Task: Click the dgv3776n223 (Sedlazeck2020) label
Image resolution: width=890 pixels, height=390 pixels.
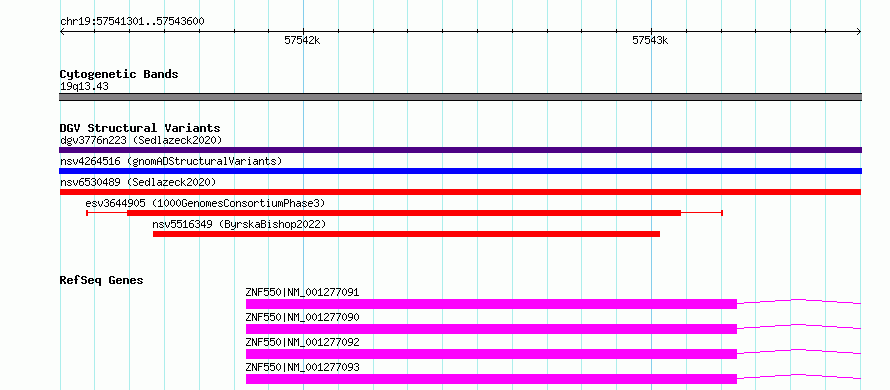Action: 141,140
